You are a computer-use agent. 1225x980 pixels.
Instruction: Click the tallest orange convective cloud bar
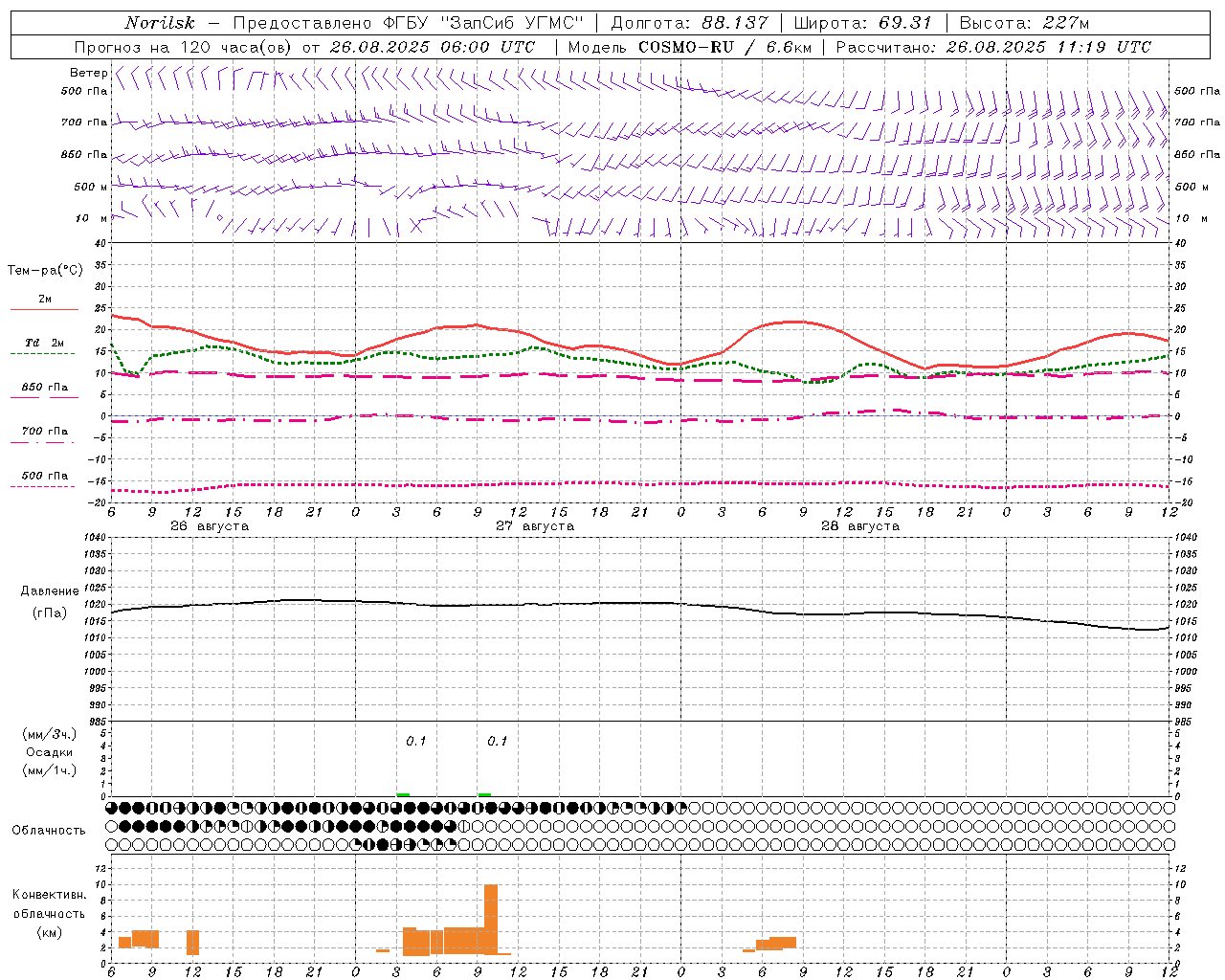491,919
